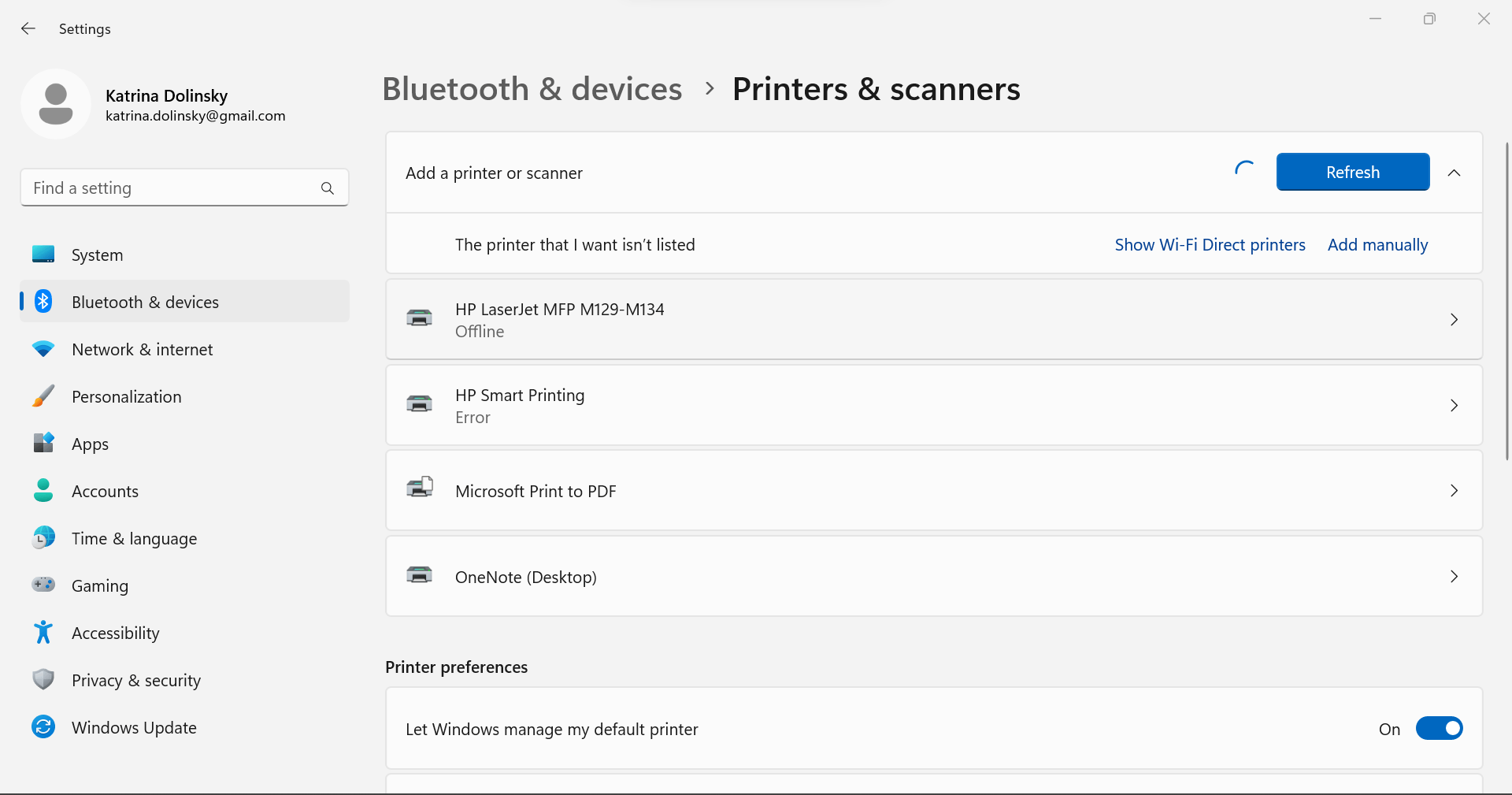Click the Gaming controller icon
The height and width of the screenshot is (795, 1512).
point(43,585)
